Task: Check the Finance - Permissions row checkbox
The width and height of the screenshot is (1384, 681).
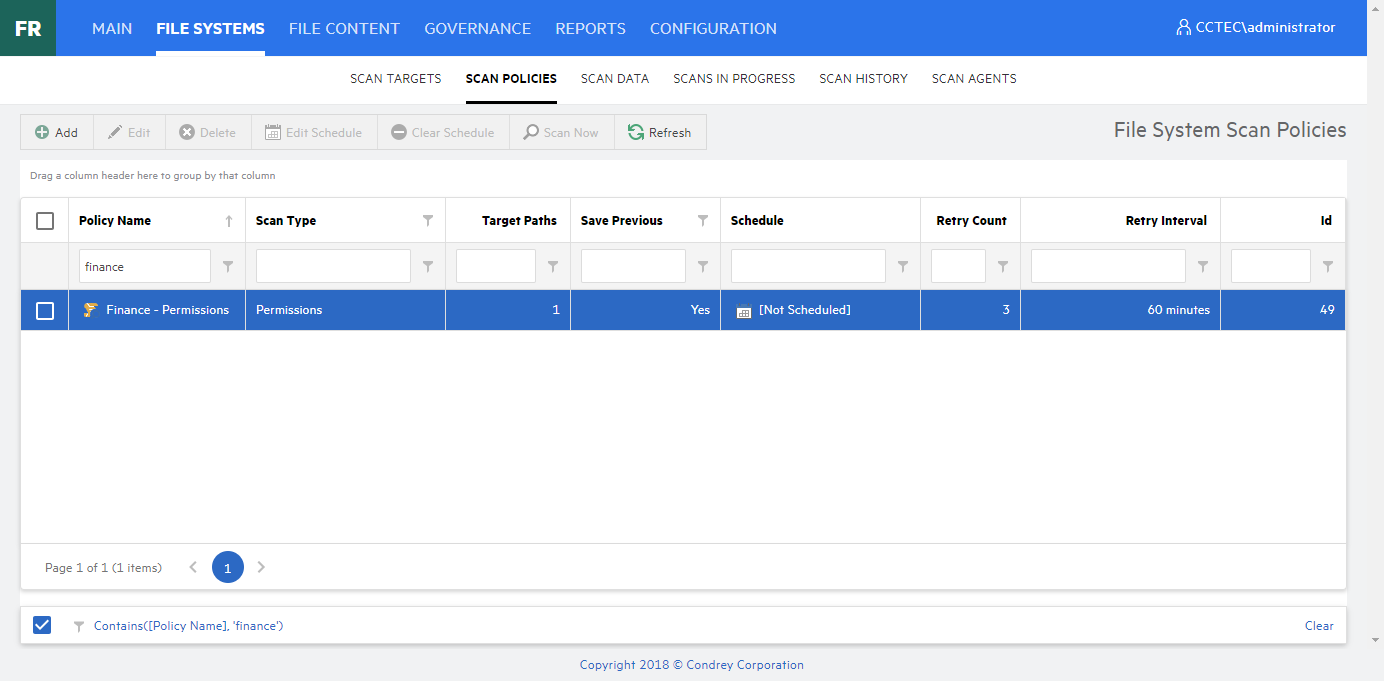Action: [45, 311]
